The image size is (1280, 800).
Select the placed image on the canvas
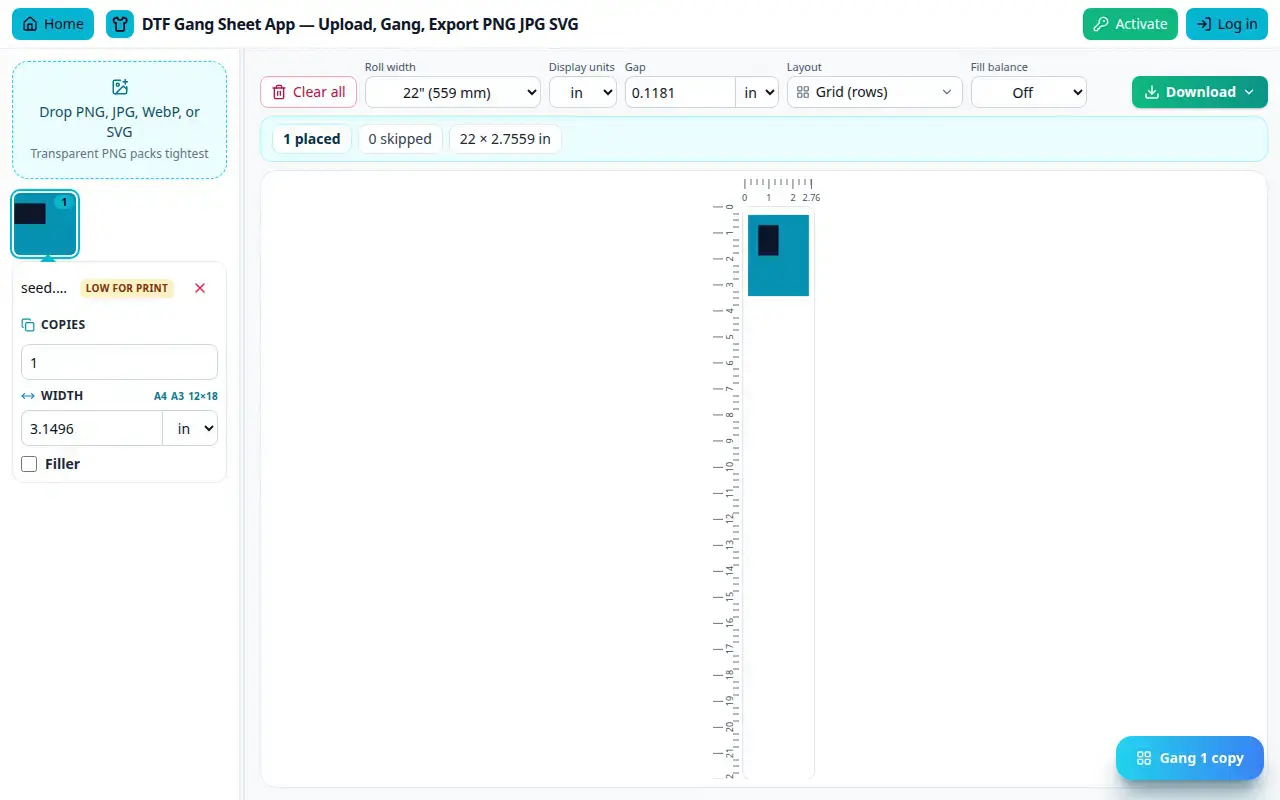pyautogui.click(x=778, y=255)
